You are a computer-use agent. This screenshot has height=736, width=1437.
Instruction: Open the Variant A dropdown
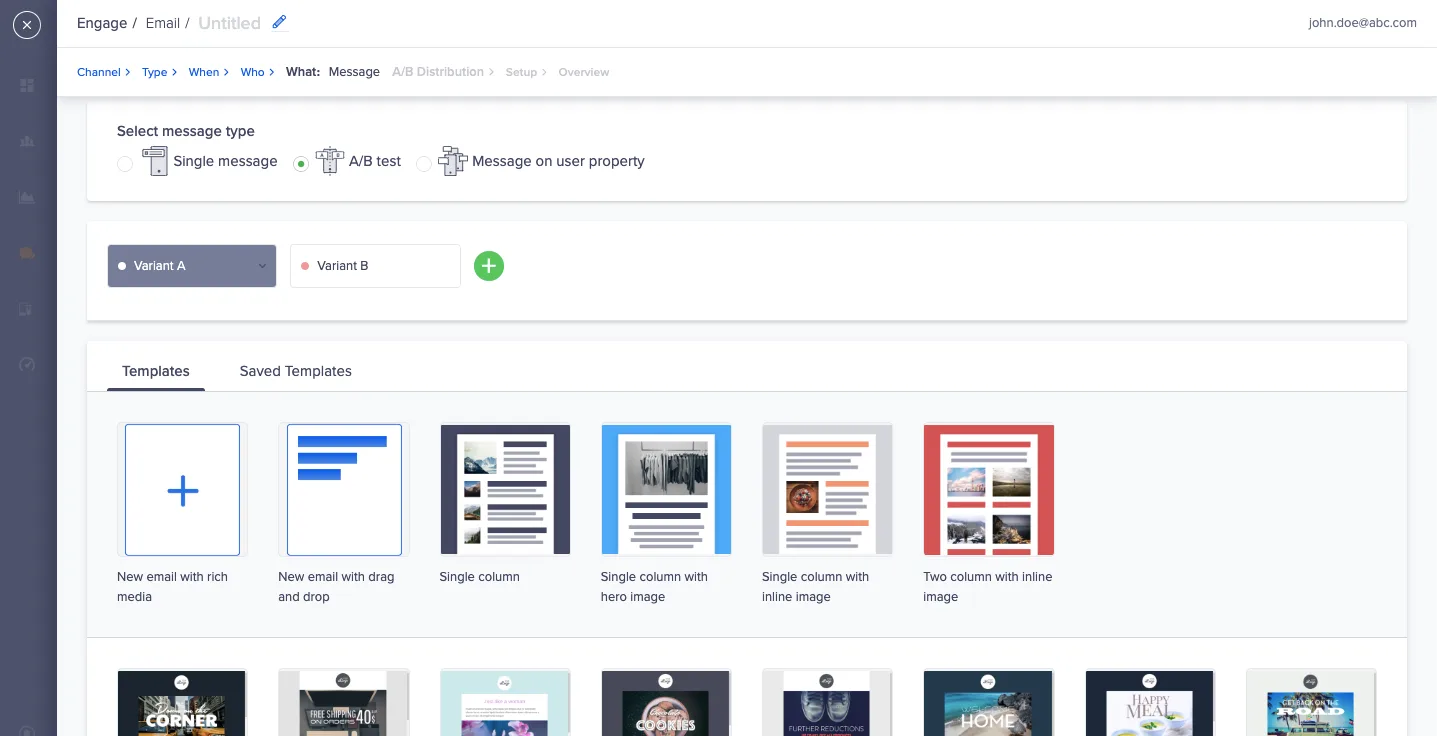(262, 266)
